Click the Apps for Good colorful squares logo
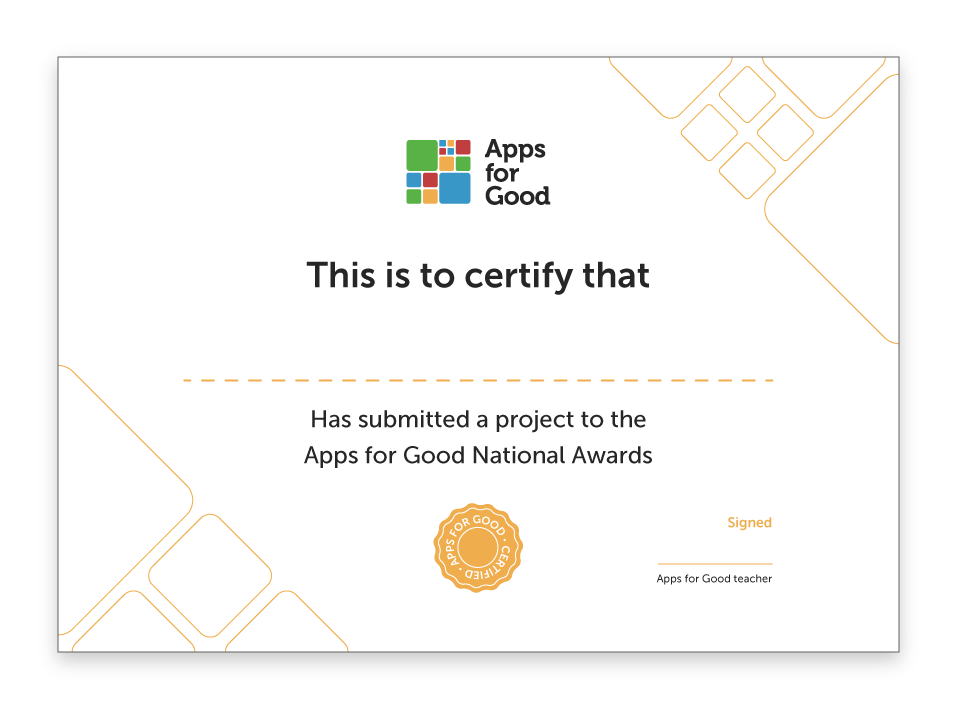The height and width of the screenshot is (709, 955). pyautogui.click(x=439, y=172)
